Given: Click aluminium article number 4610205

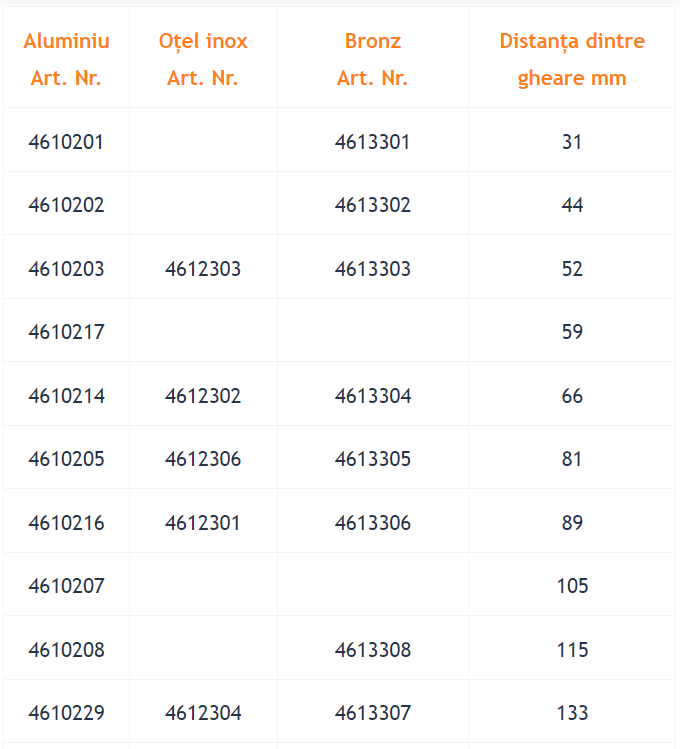Looking at the screenshot, I should click(x=66, y=459).
